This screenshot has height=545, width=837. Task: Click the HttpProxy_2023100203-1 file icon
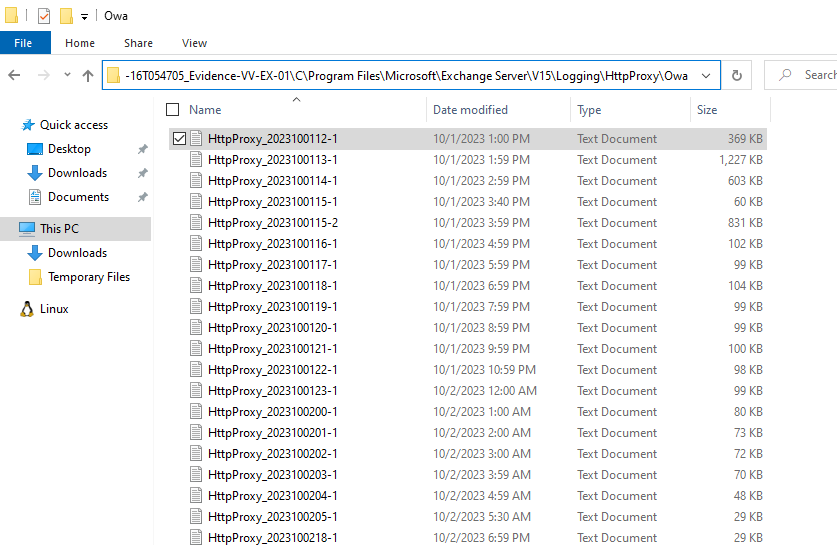tap(196, 475)
